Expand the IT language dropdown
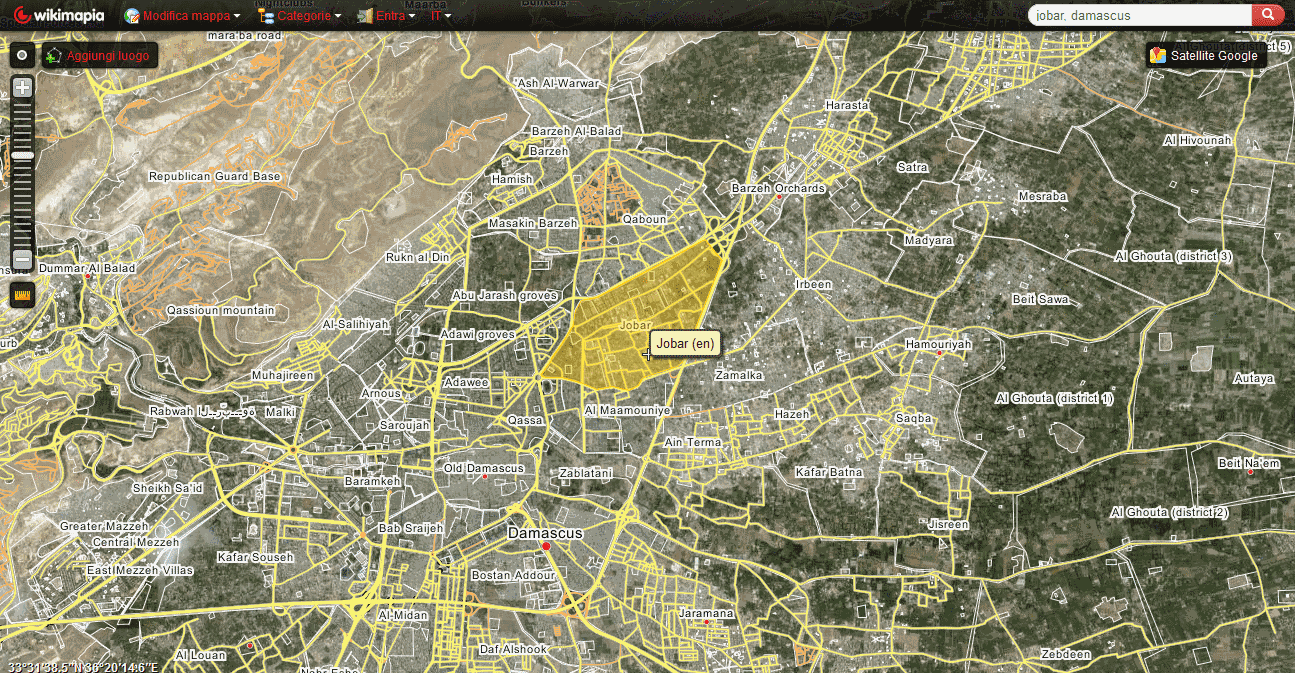1295x673 pixels. point(438,15)
